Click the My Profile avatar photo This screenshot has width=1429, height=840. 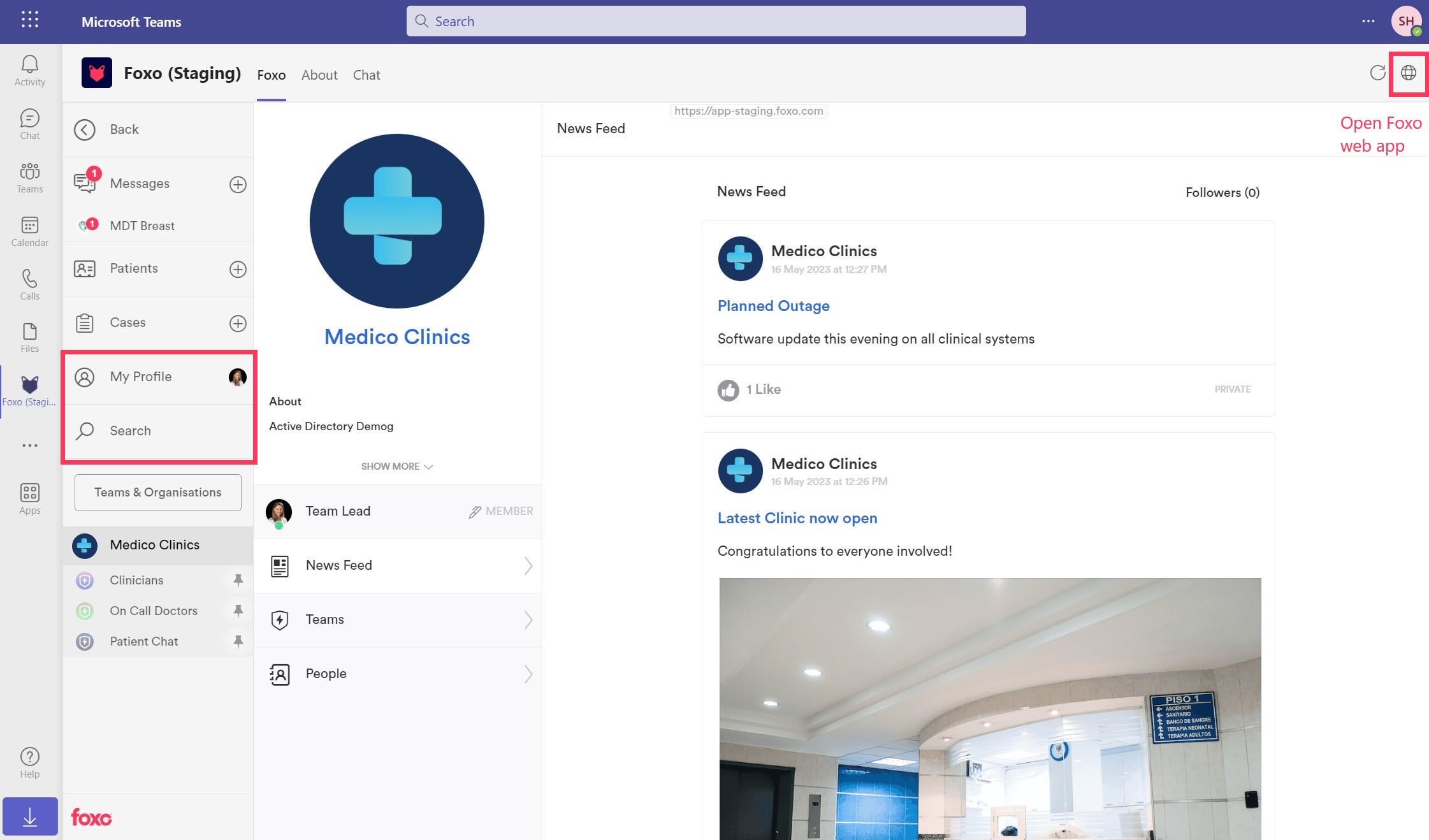pos(237,377)
